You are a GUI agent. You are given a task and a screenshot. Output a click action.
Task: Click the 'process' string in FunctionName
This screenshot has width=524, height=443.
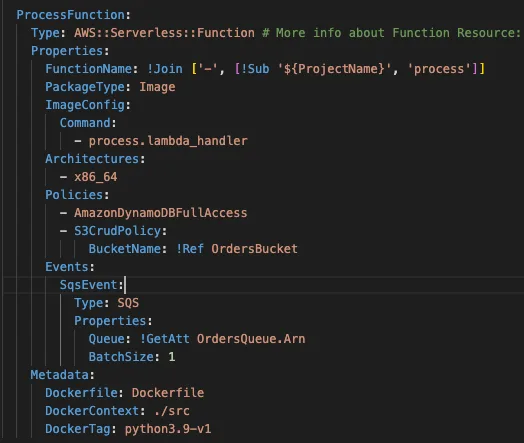tap(439, 69)
